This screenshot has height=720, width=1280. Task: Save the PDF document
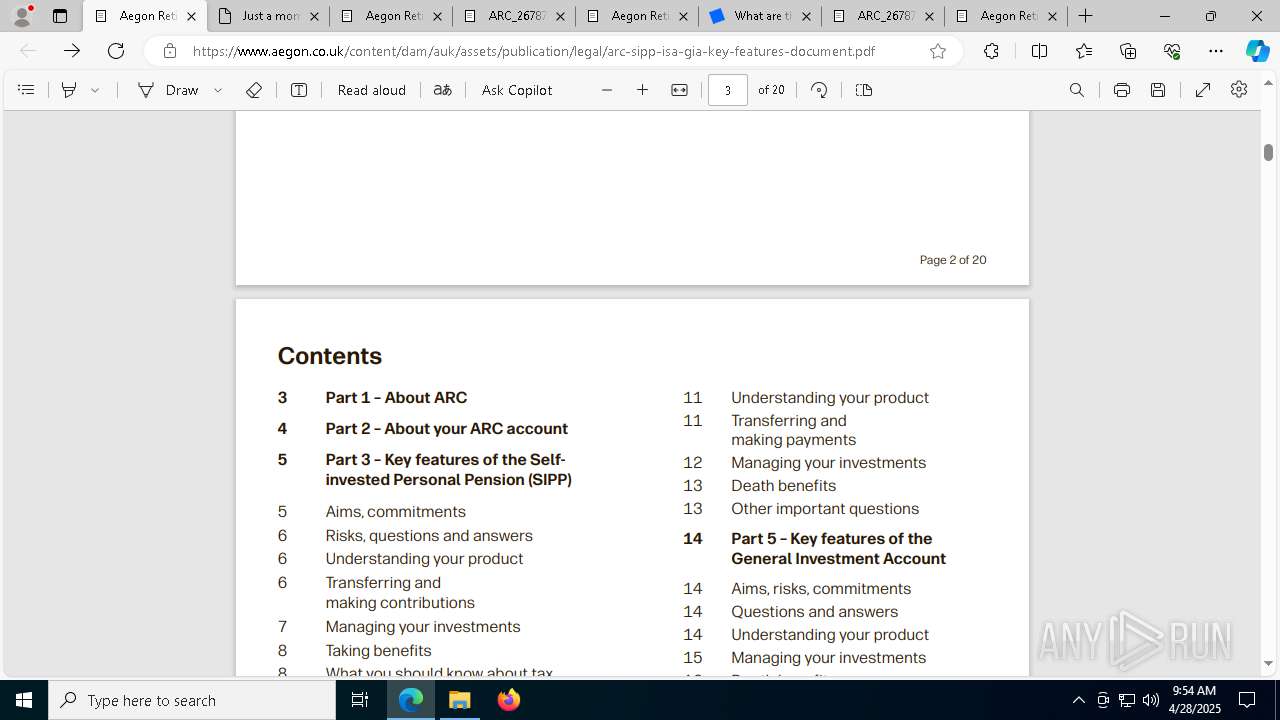1158,90
